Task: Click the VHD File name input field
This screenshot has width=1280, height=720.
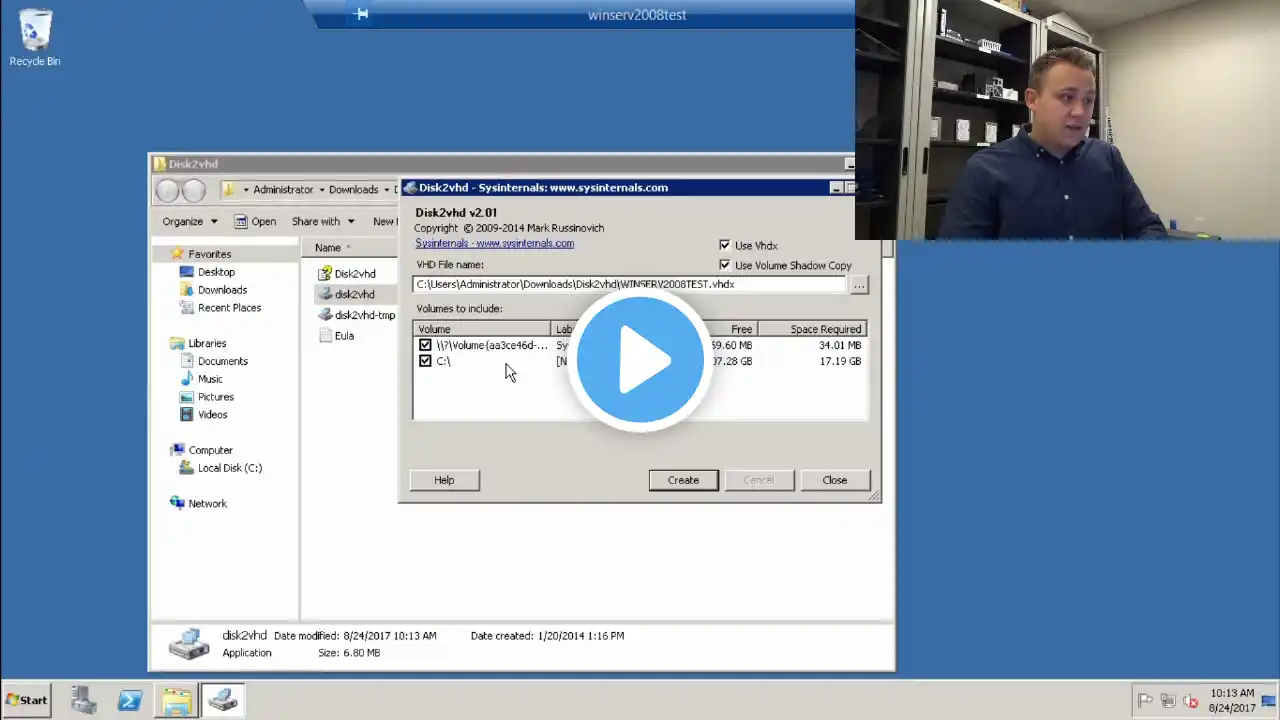Action: click(x=630, y=284)
